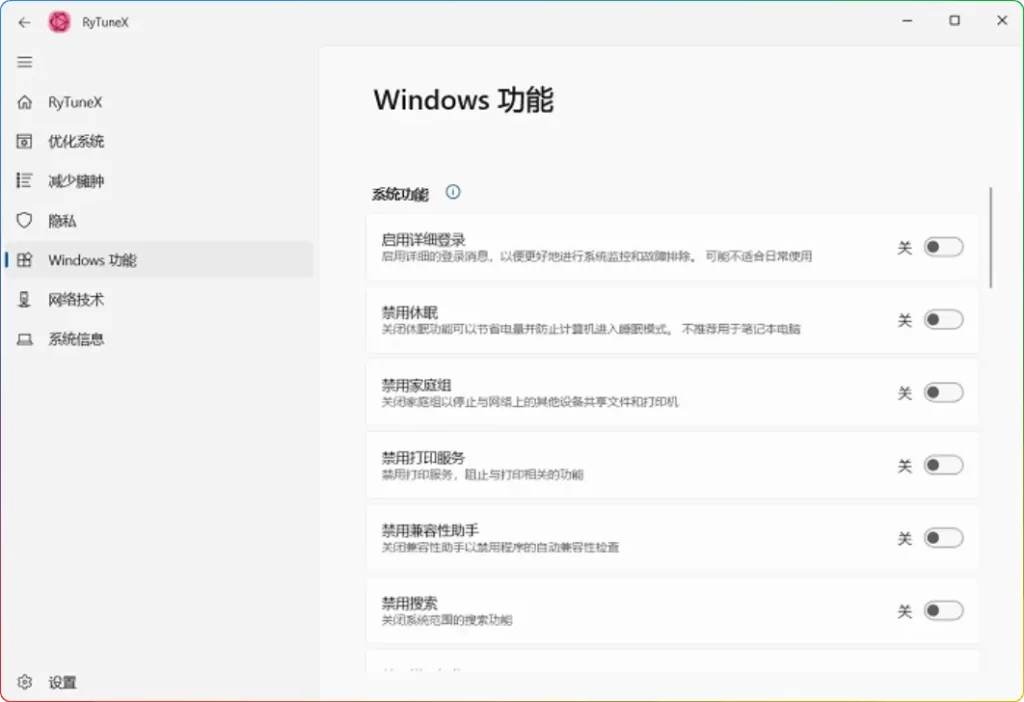The image size is (1024, 702).
Task: Go back using the back arrow
Action: point(24,22)
